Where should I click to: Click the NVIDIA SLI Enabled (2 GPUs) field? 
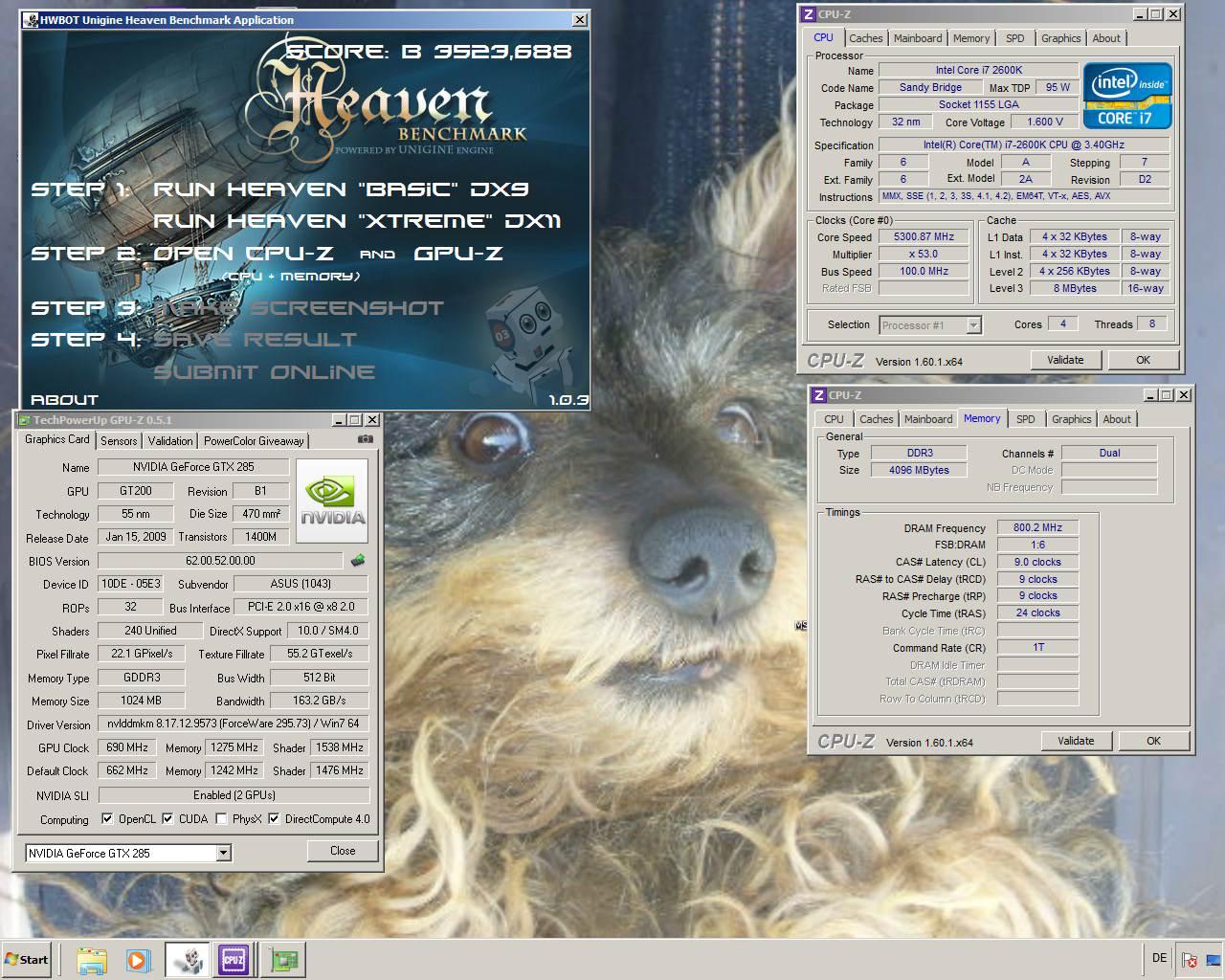234,795
